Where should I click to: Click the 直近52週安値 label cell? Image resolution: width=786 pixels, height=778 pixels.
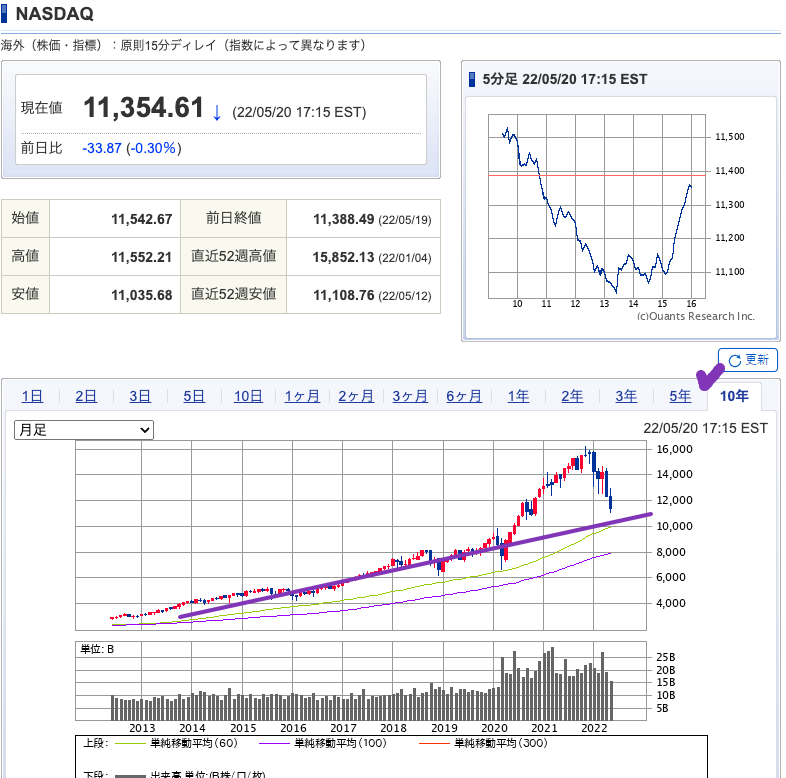coord(234,294)
